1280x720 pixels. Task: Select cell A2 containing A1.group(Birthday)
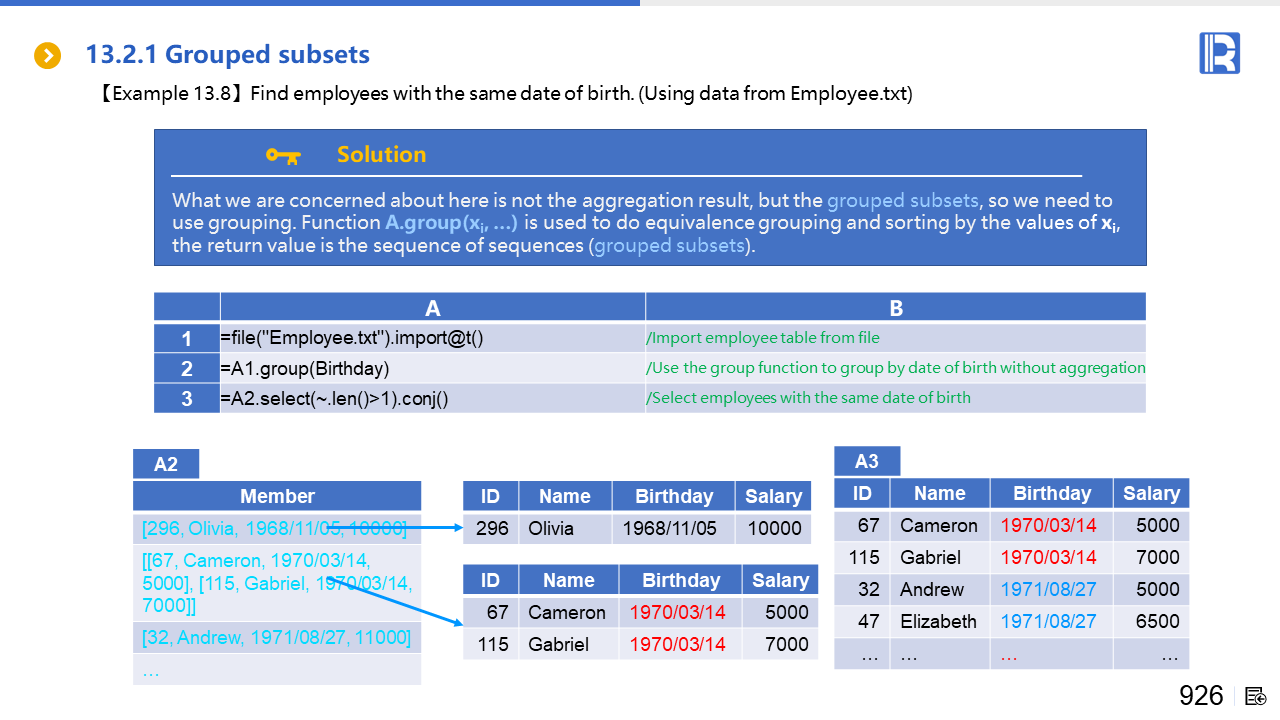click(x=432, y=368)
